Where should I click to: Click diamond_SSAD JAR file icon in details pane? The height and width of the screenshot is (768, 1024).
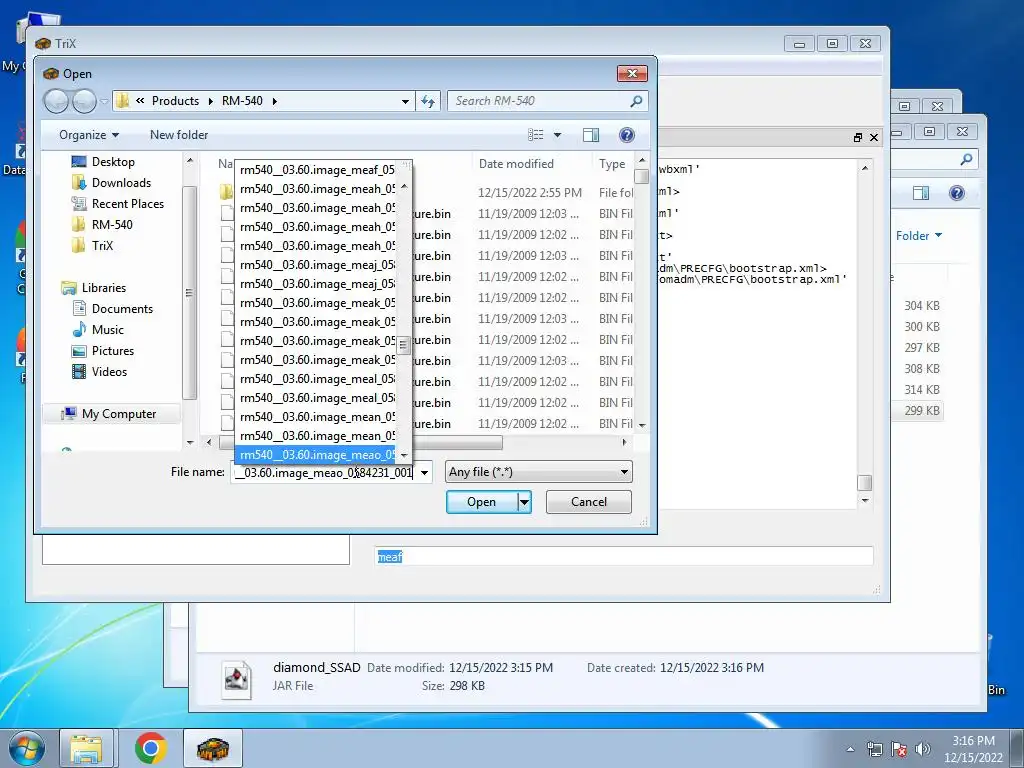point(236,680)
